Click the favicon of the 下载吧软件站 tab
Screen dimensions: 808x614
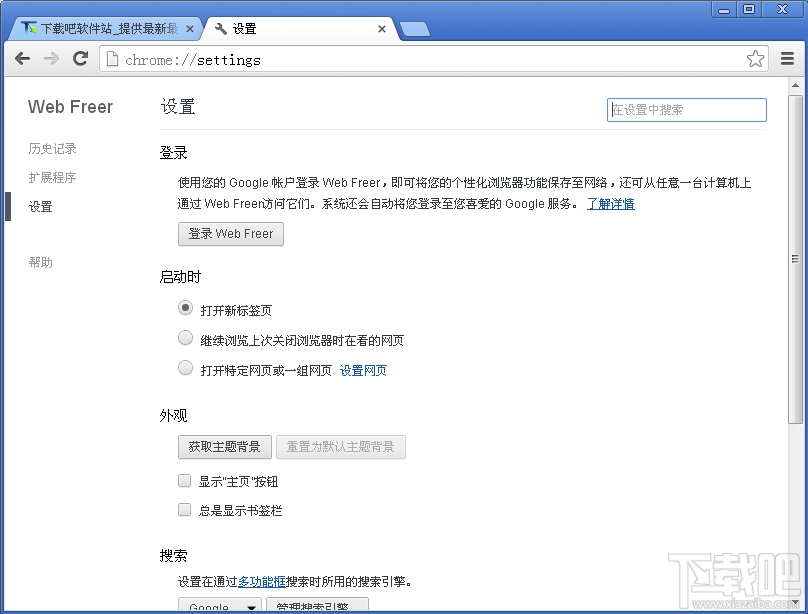[x=29, y=28]
